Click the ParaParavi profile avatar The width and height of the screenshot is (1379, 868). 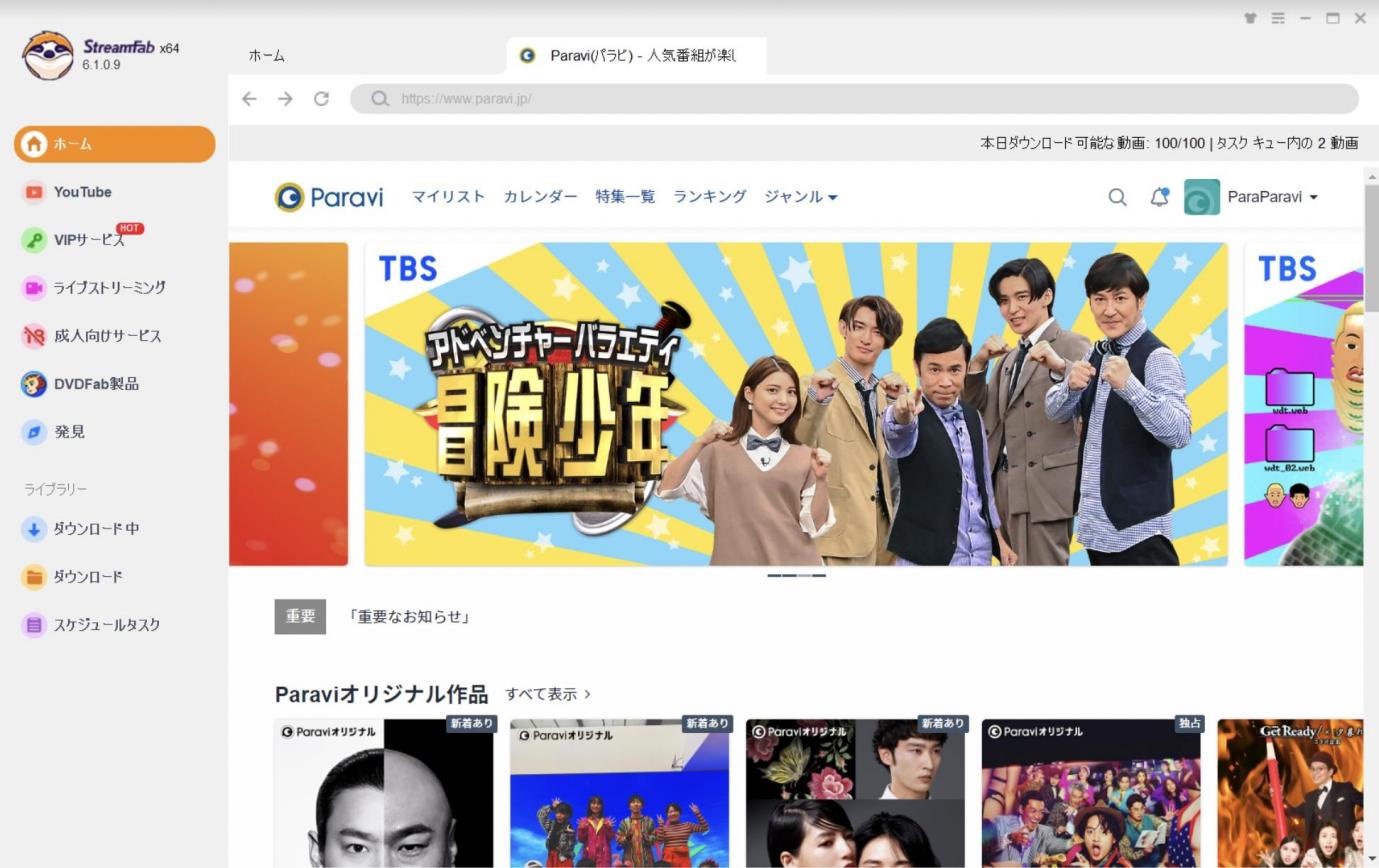click(1201, 197)
